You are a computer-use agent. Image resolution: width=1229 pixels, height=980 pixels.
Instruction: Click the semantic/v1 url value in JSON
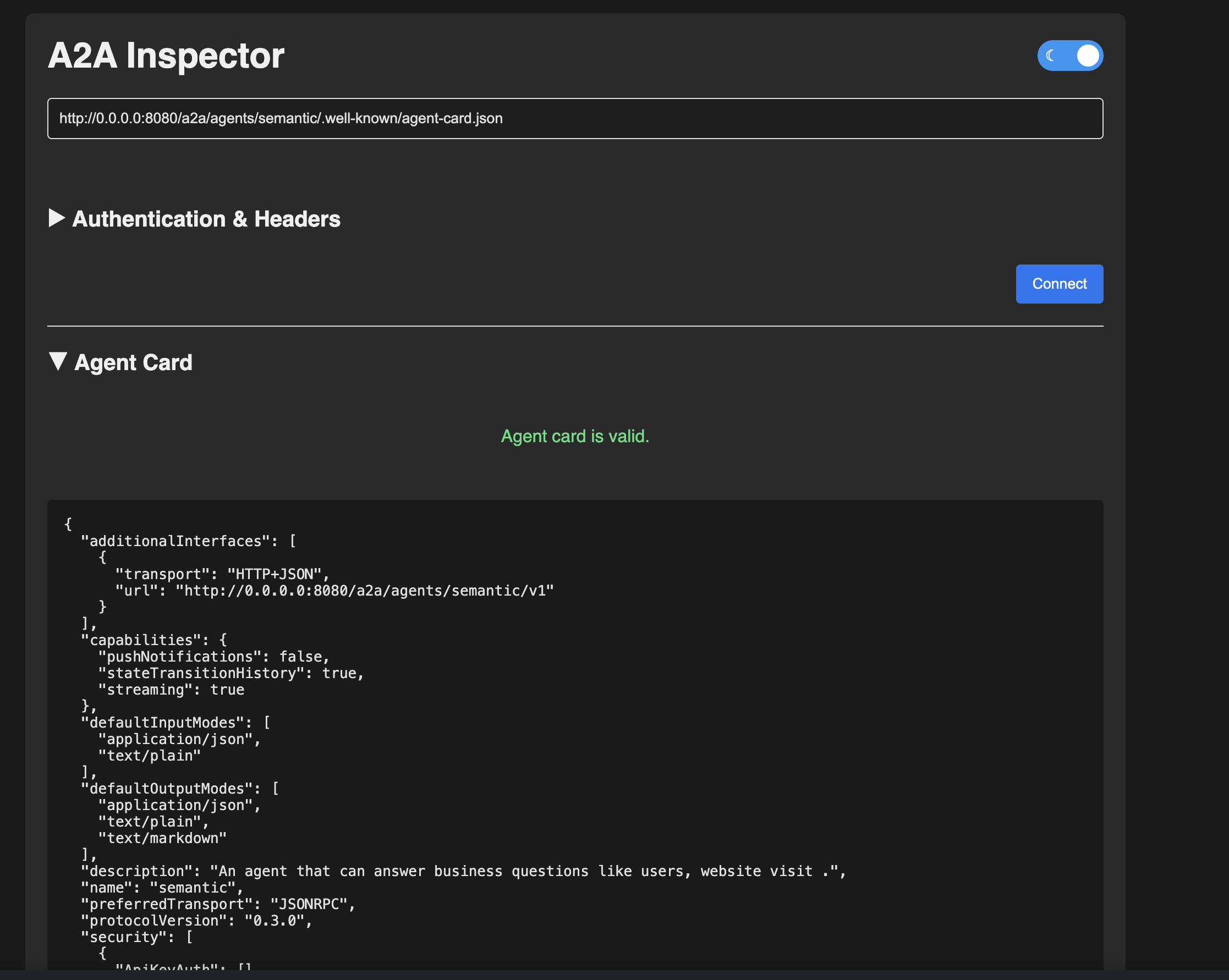click(x=365, y=591)
